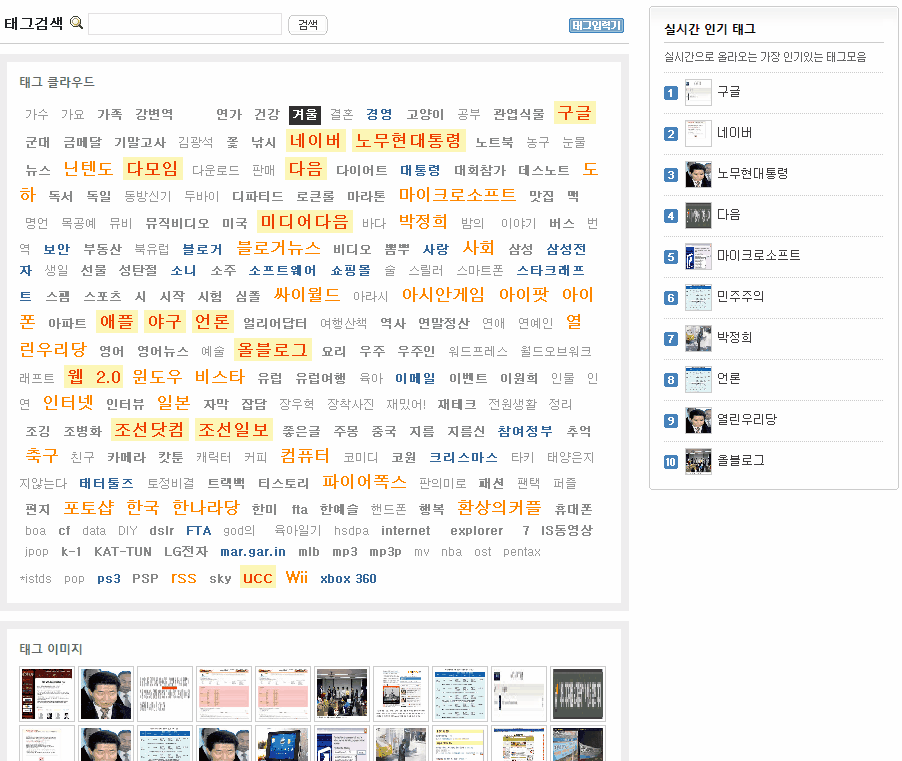The image size is (902, 761).
Task: Open the rank 1 구글 thumbnail
Action: point(698,92)
